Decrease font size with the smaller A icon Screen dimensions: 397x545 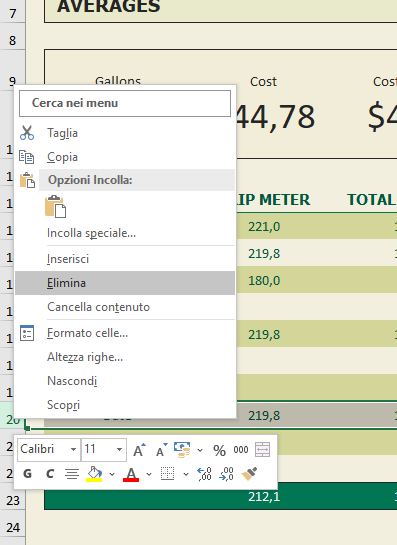click(x=162, y=450)
